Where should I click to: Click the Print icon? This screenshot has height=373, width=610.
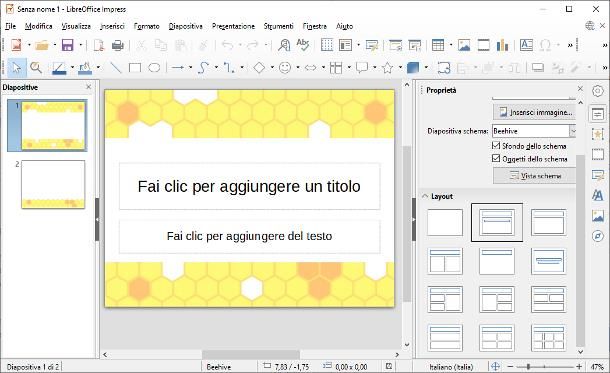117,45
